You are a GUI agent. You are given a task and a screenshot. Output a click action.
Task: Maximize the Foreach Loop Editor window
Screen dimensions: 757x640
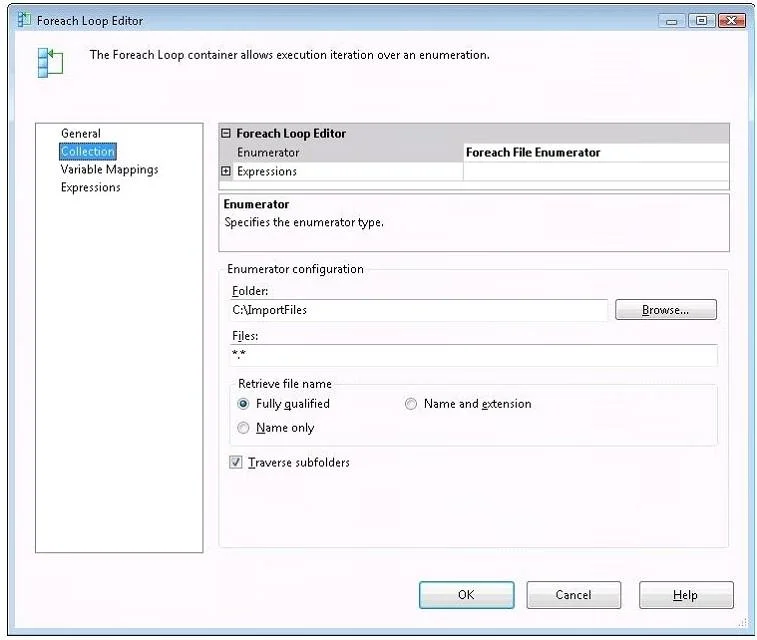pyautogui.click(x=701, y=20)
